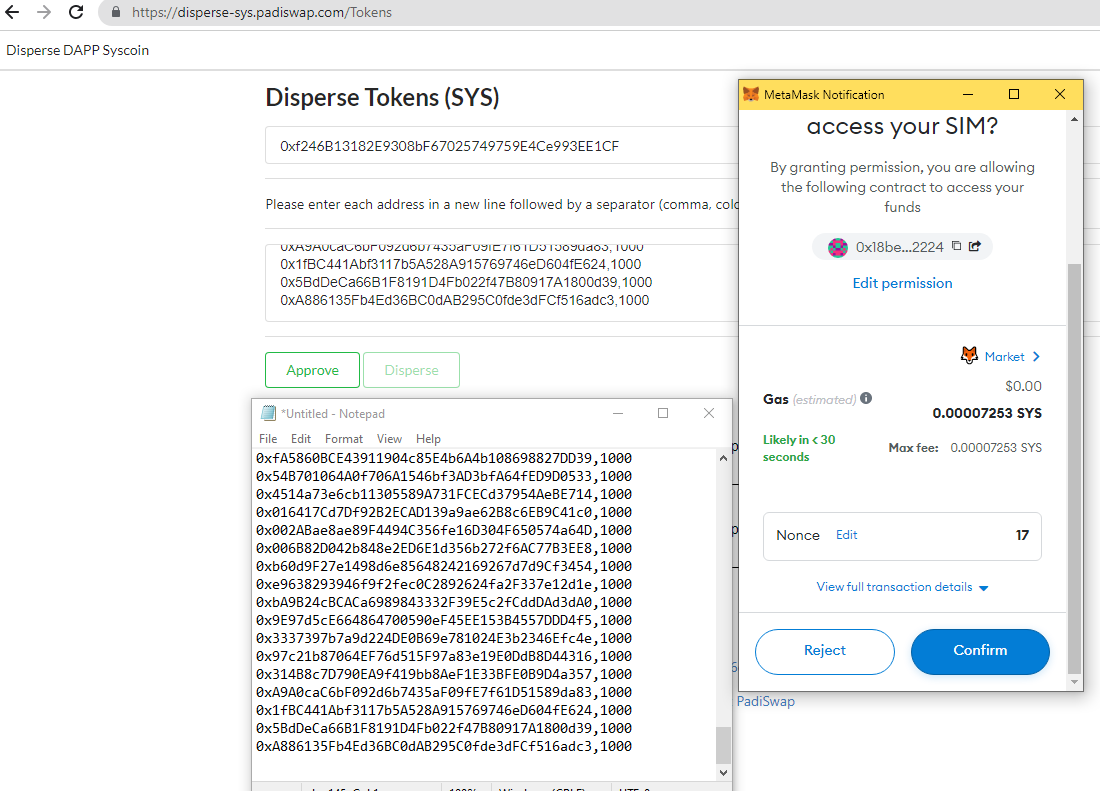The width and height of the screenshot is (1100, 791).
Task: Click MetaMask scrollbar up arrow
Action: click(x=1074, y=119)
